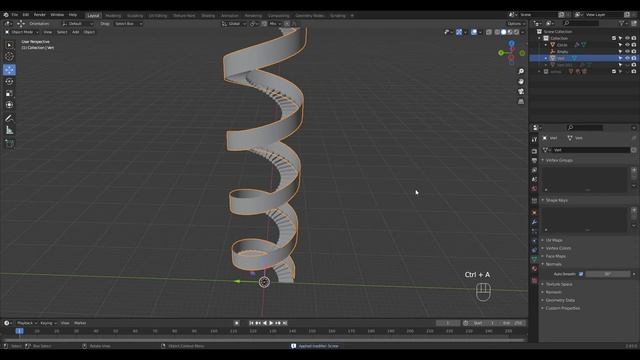Open the Object Mode dropdown
This screenshot has width=640, height=360.
[22, 32]
